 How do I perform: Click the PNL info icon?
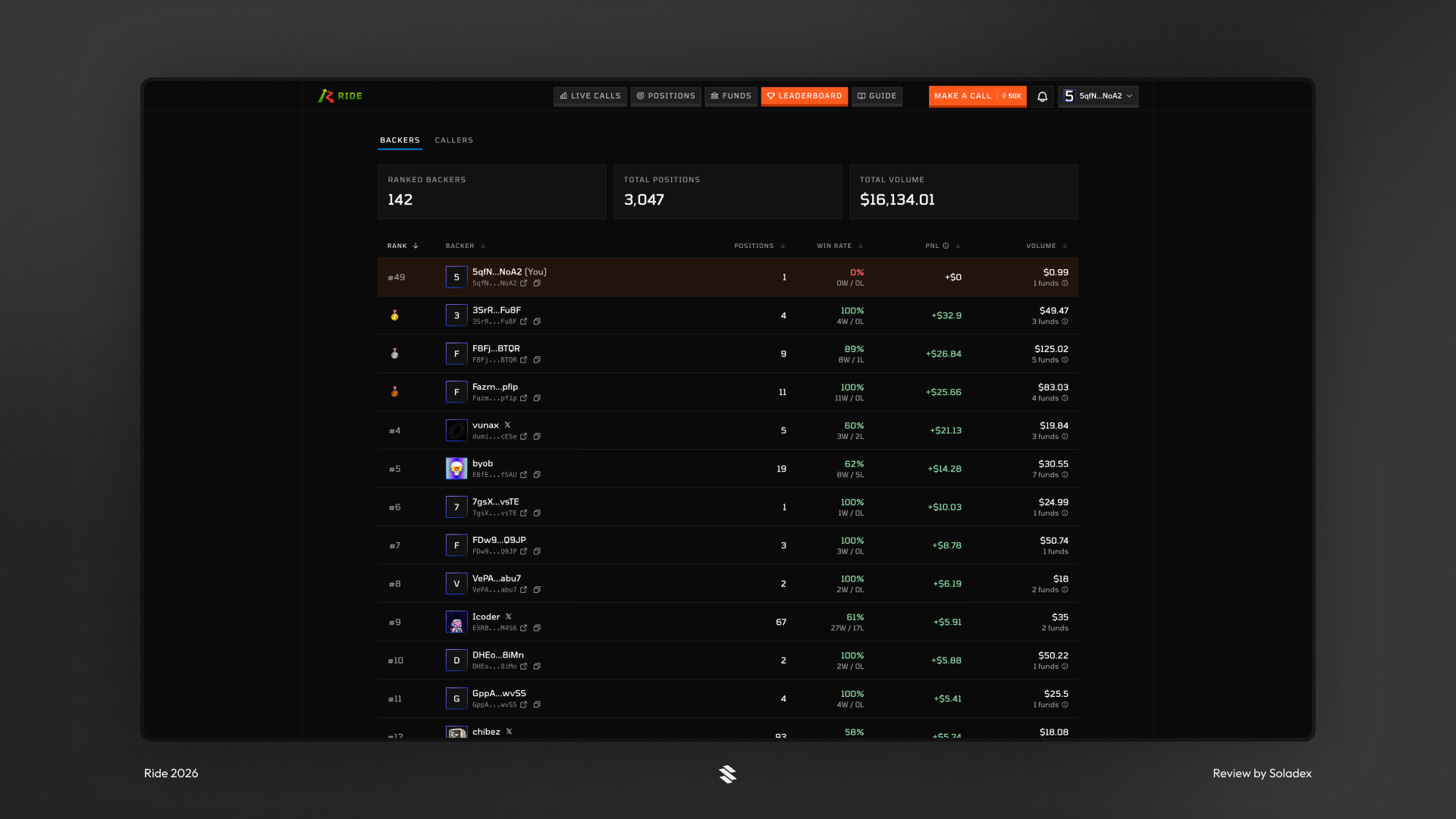(946, 246)
